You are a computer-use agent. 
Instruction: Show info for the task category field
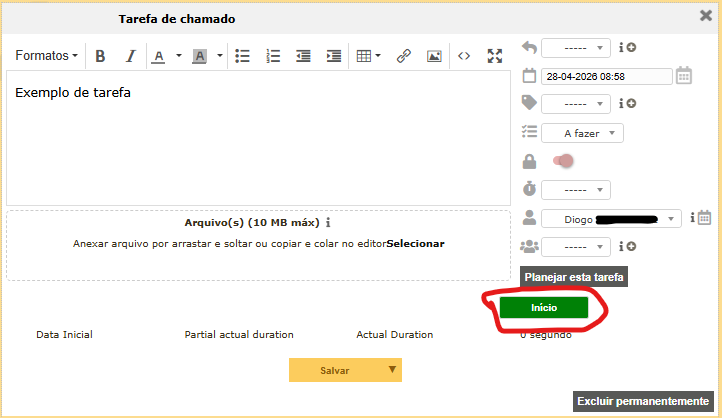621,104
